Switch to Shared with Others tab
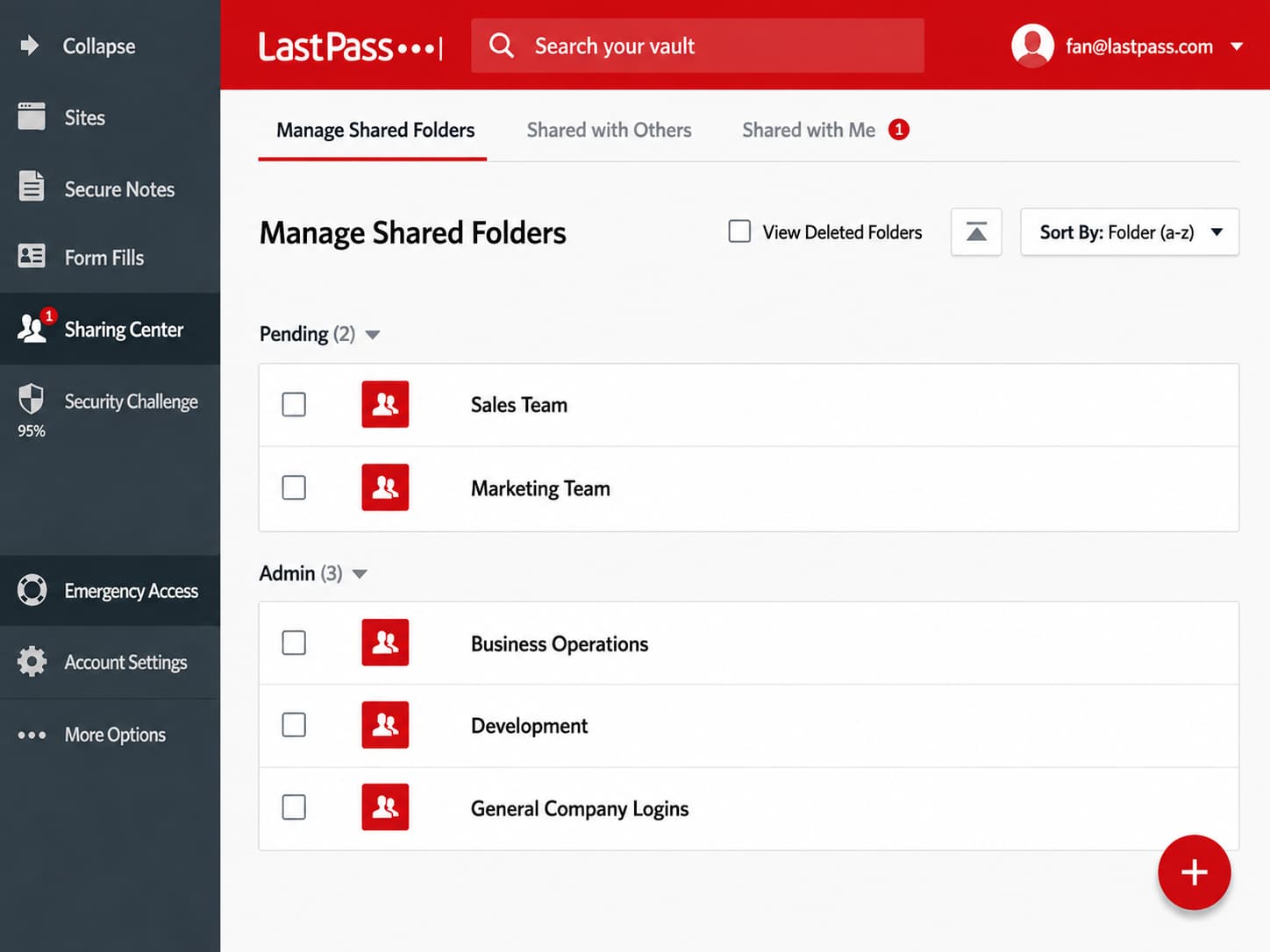Viewport: 1270px width, 952px height. click(609, 130)
